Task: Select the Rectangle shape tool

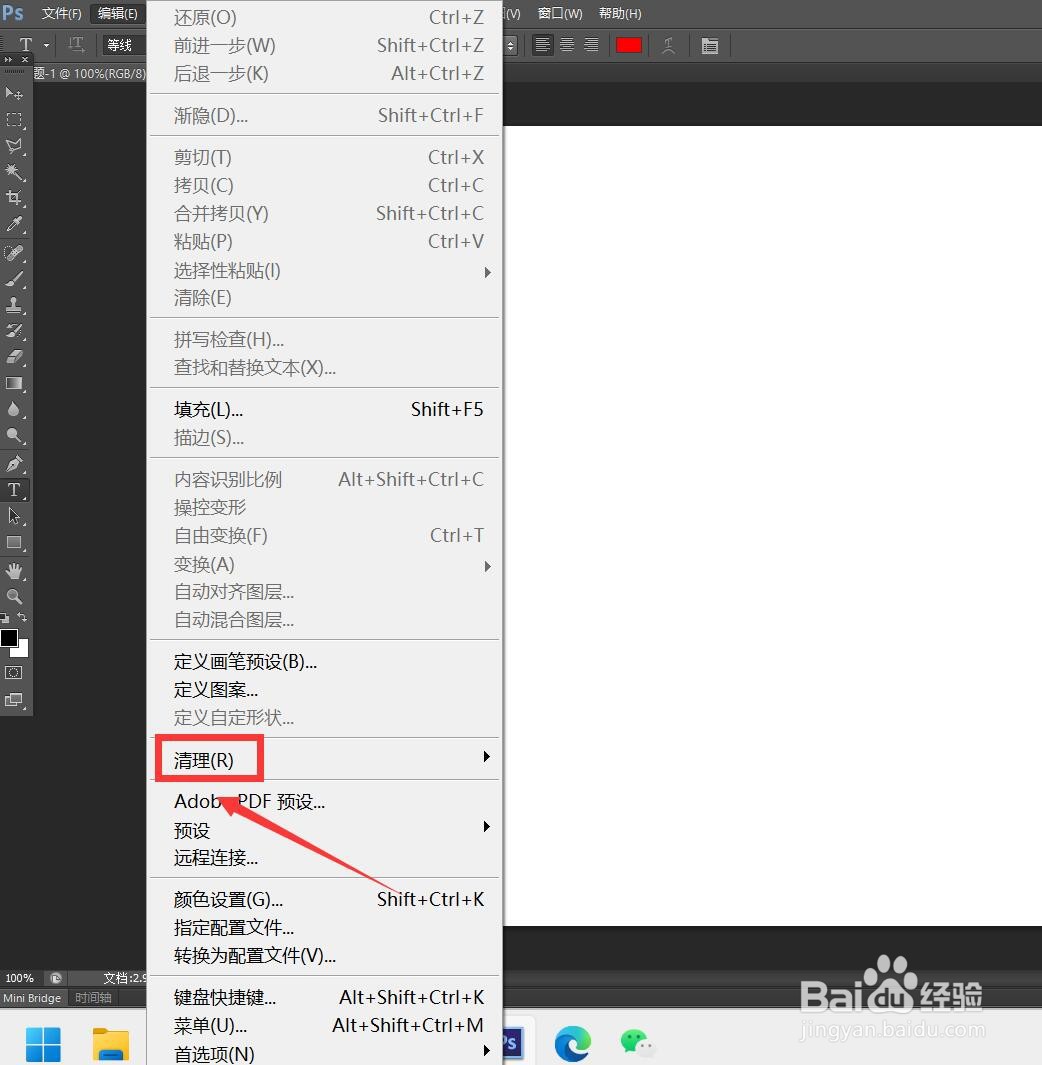Action: tap(14, 543)
